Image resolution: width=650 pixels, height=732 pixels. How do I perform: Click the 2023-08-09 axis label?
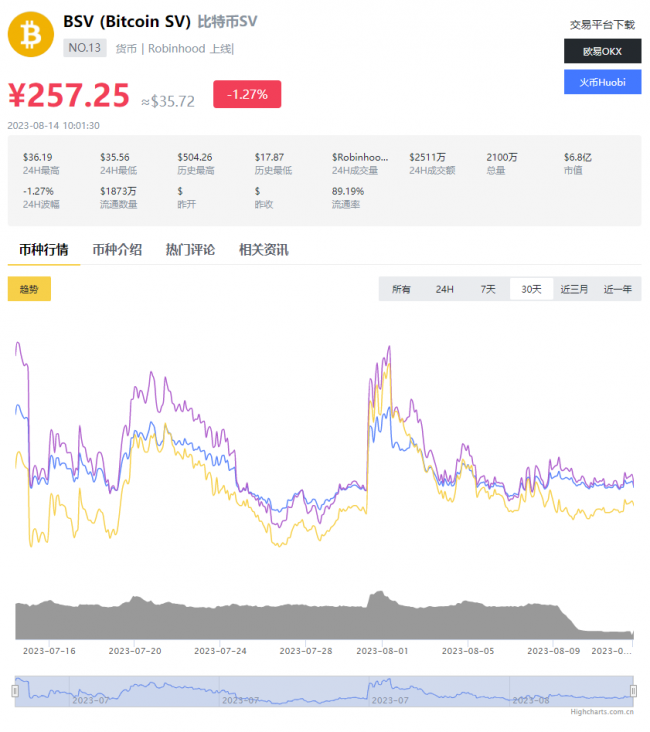click(x=553, y=651)
